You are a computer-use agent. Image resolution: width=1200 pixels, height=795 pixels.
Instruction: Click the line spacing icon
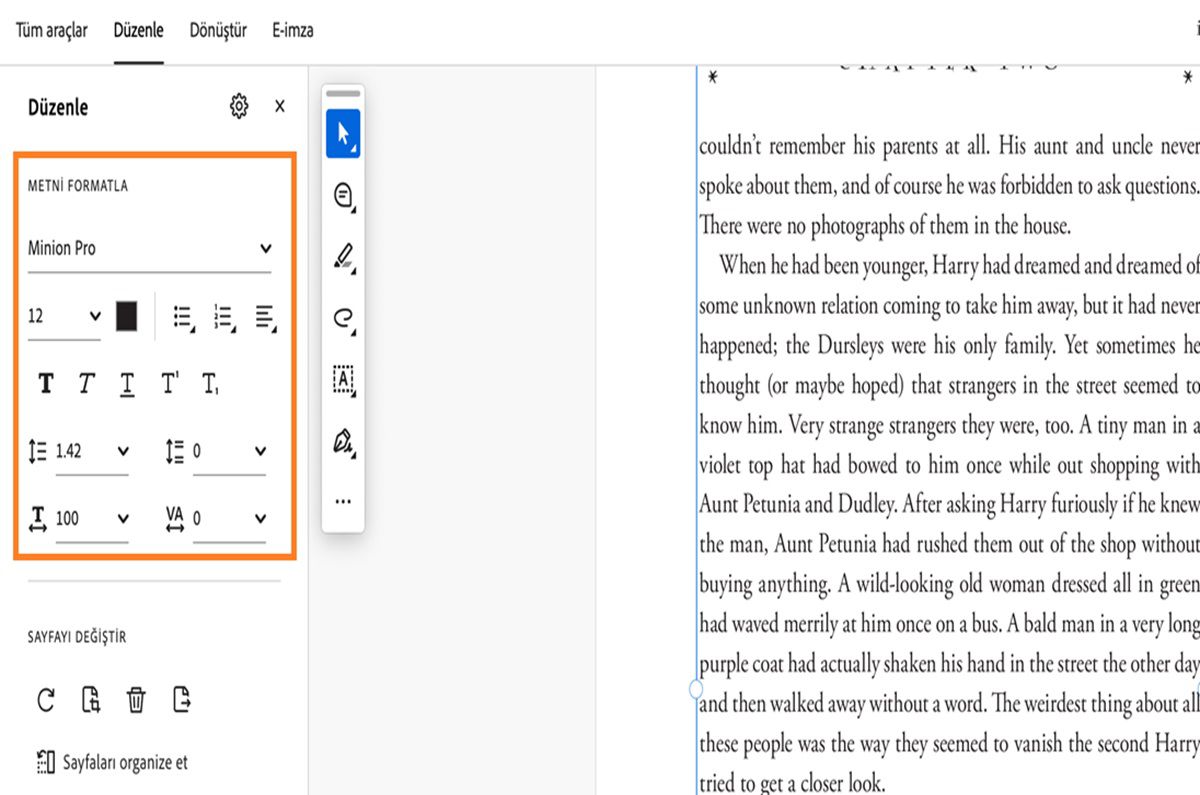38,452
